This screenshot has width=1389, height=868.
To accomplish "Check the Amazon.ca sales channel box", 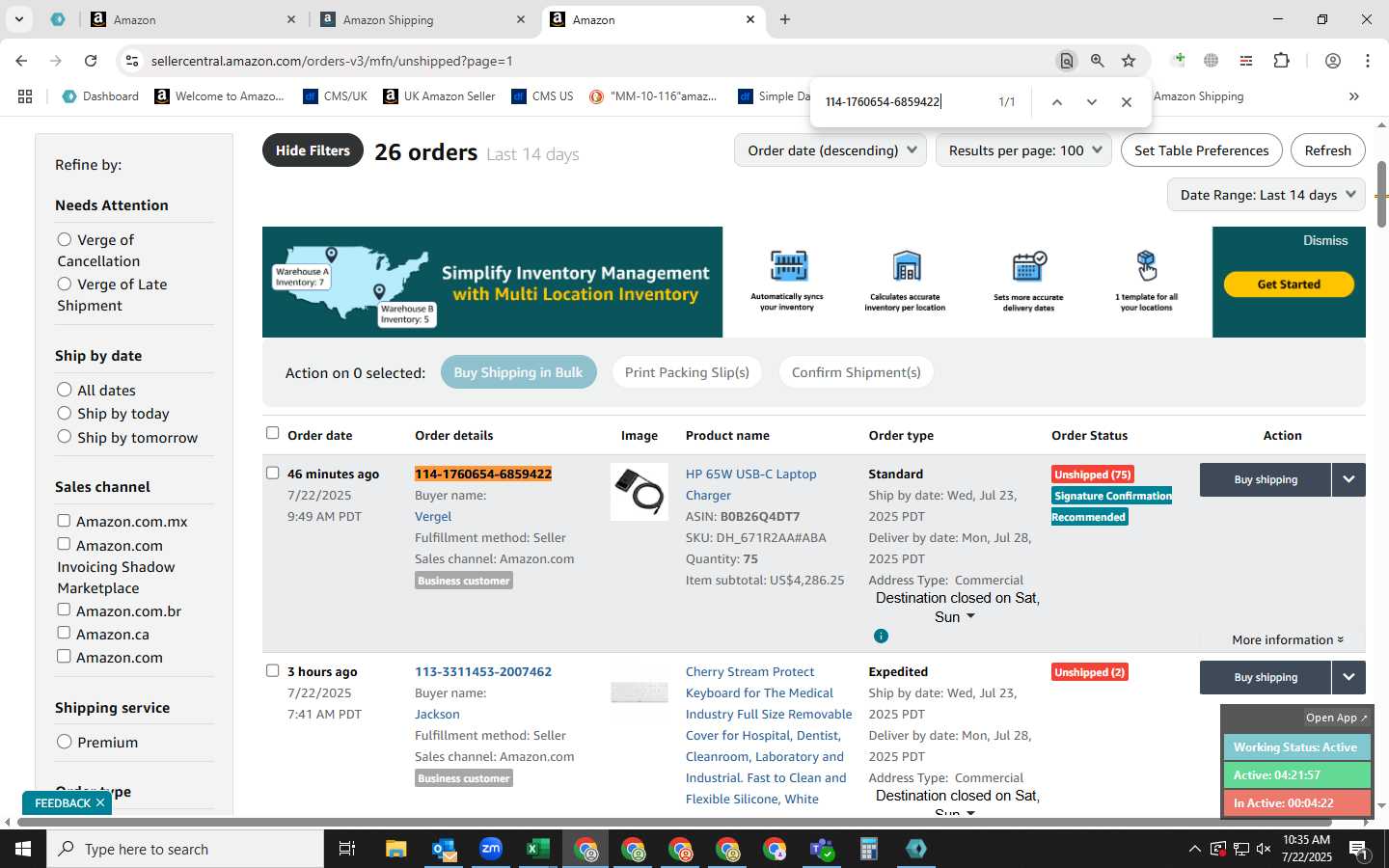I will (64, 633).
